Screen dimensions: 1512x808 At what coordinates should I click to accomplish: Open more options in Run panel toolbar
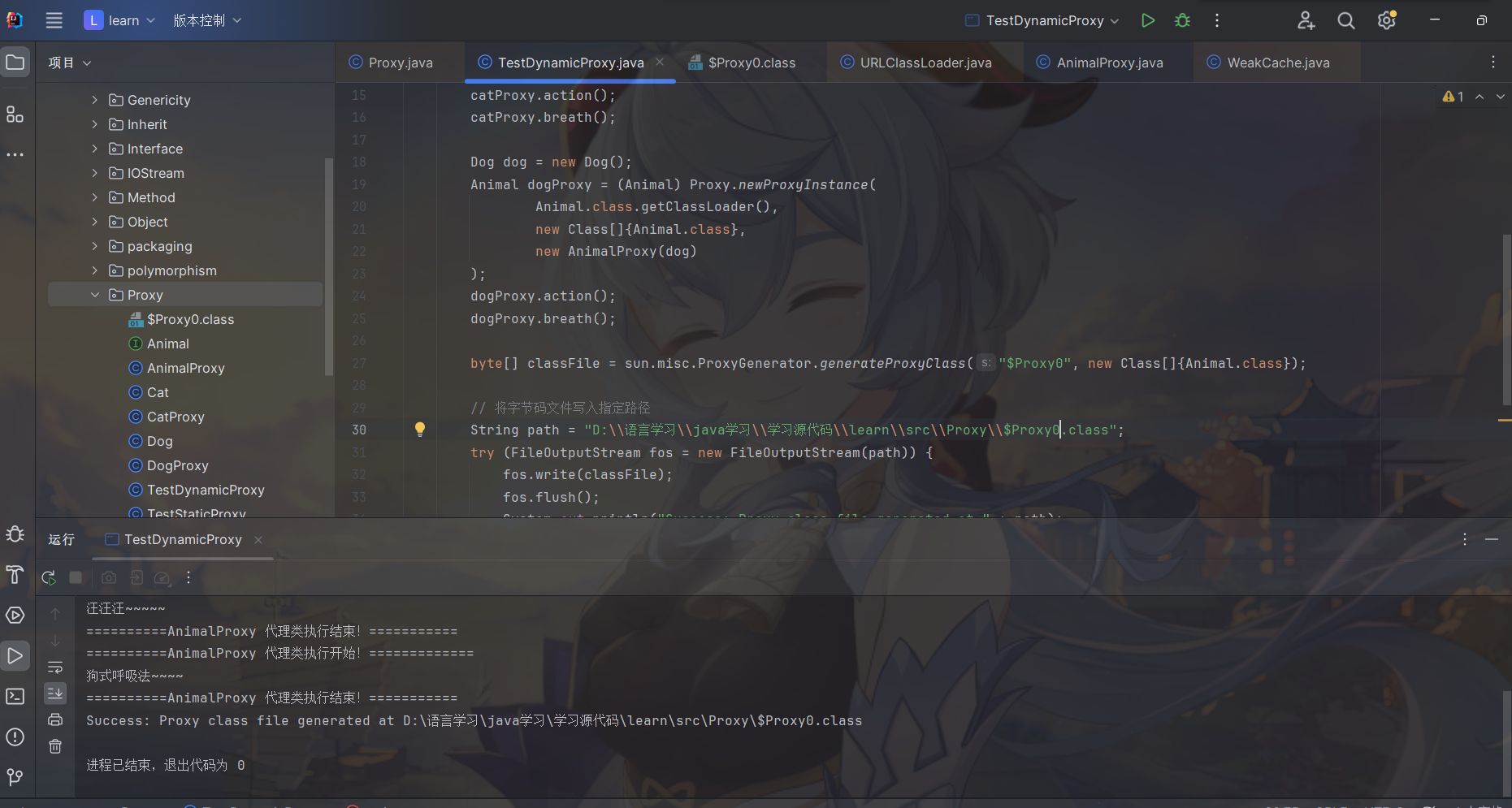pyautogui.click(x=188, y=577)
